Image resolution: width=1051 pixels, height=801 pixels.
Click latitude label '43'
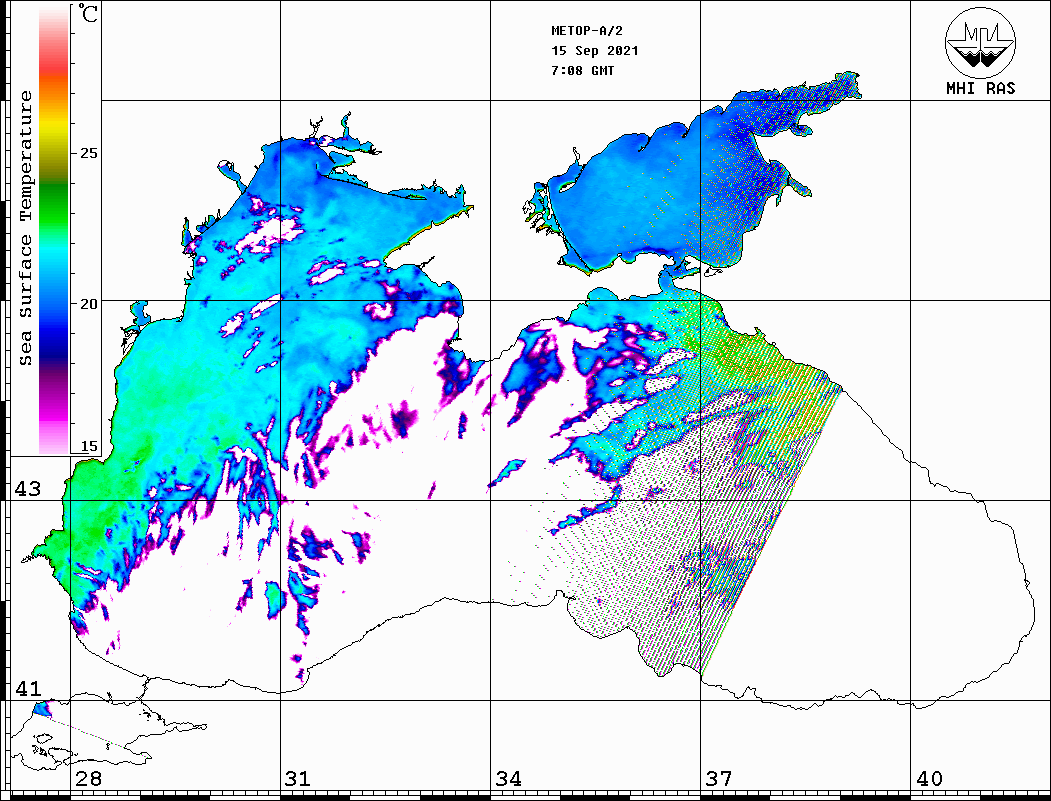tap(27, 489)
